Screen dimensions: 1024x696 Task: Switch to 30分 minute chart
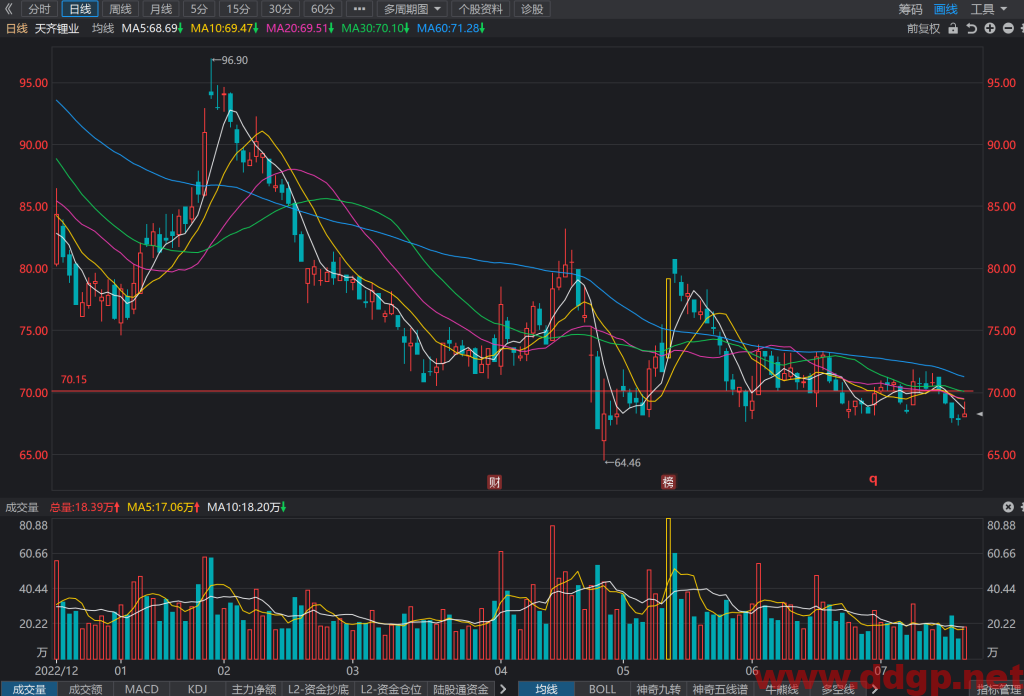280,9
